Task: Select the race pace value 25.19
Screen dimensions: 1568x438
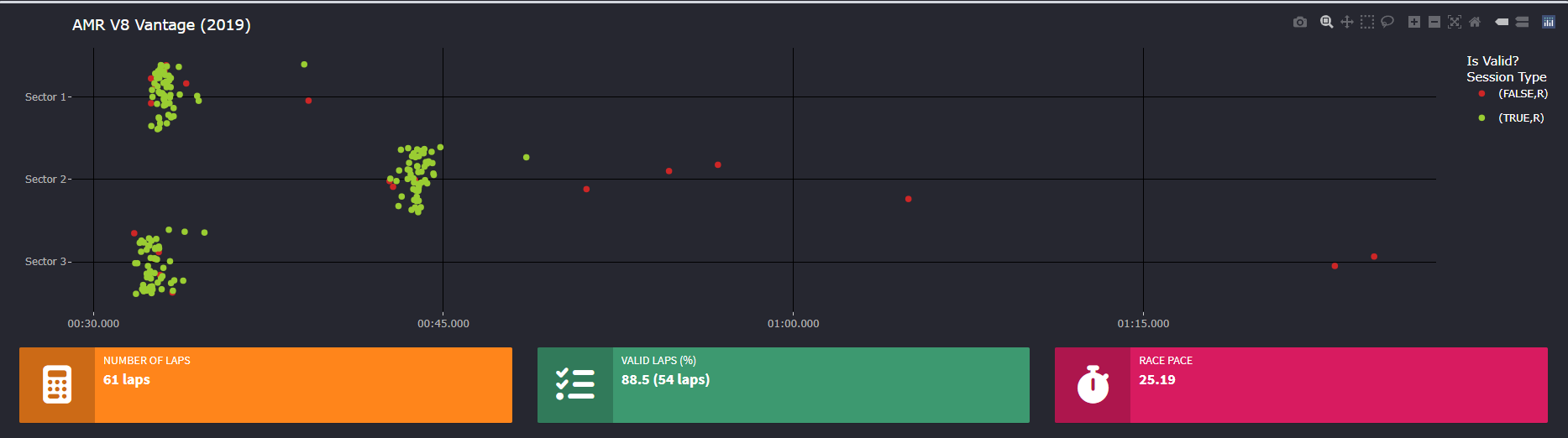Action: coord(1157,380)
